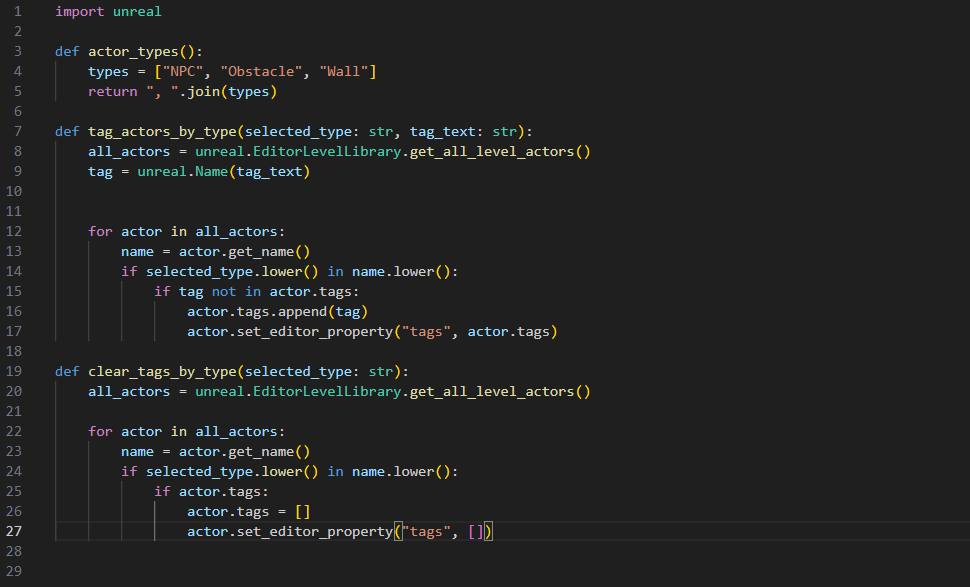The width and height of the screenshot is (970, 587).
Task: Click the string "NPC" in types list
Action: pyautogui.click(x=183, y=72)
